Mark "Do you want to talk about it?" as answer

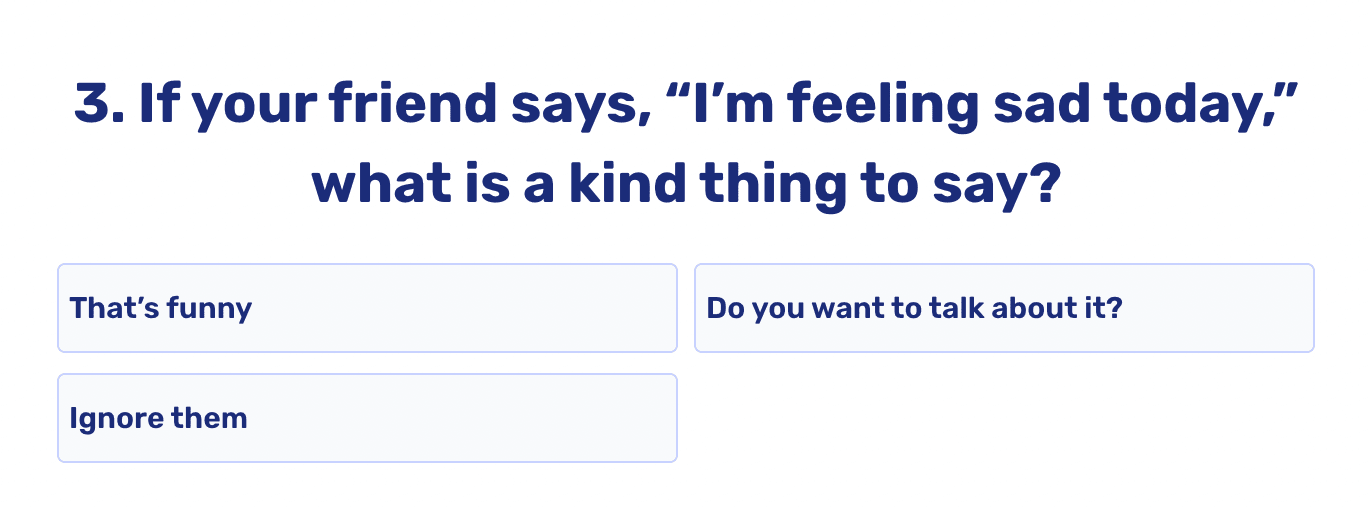pos(1004,308)
